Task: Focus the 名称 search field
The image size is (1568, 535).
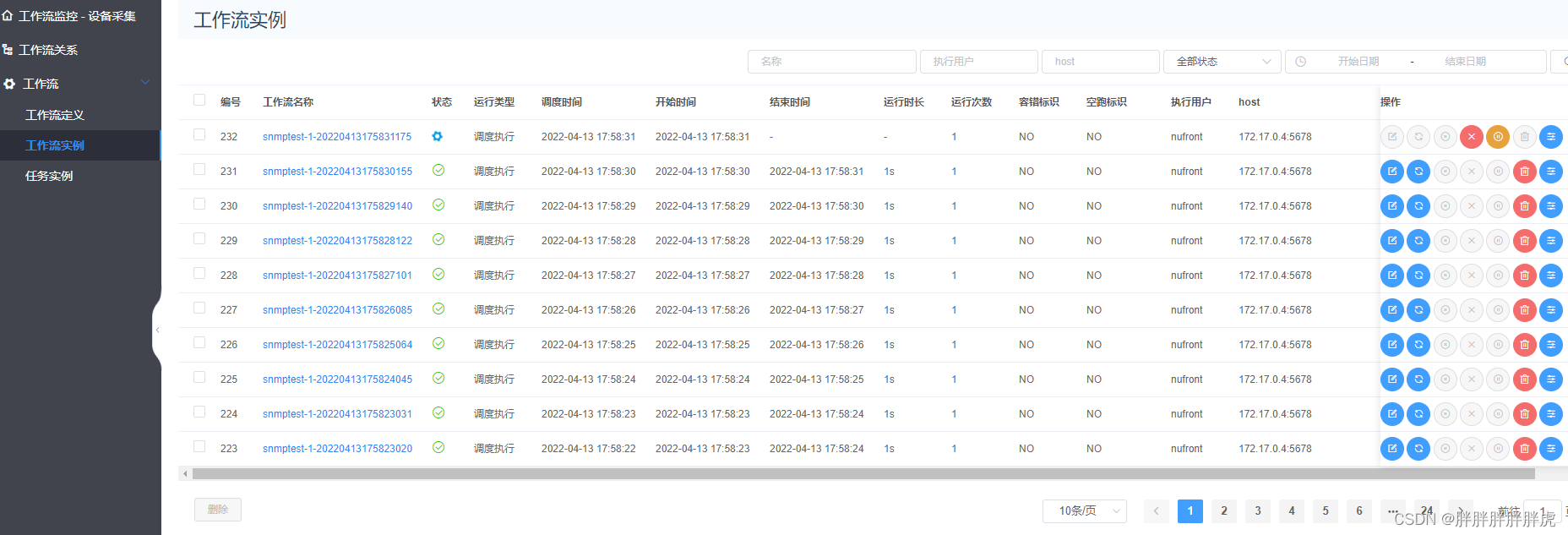Action: pyautogui.click(x=832, y=62)
